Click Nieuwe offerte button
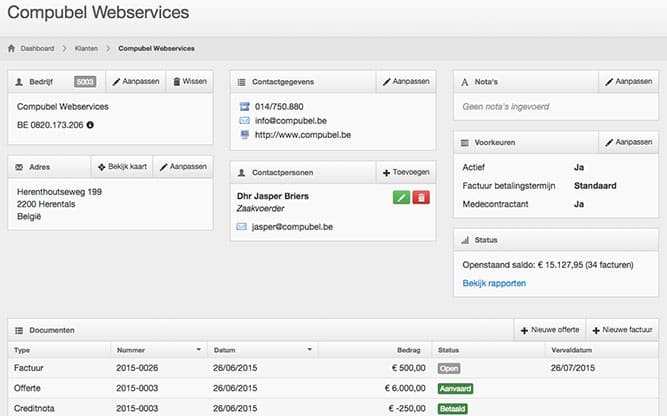This screenshot has width=667, height=416. [548, 329]
